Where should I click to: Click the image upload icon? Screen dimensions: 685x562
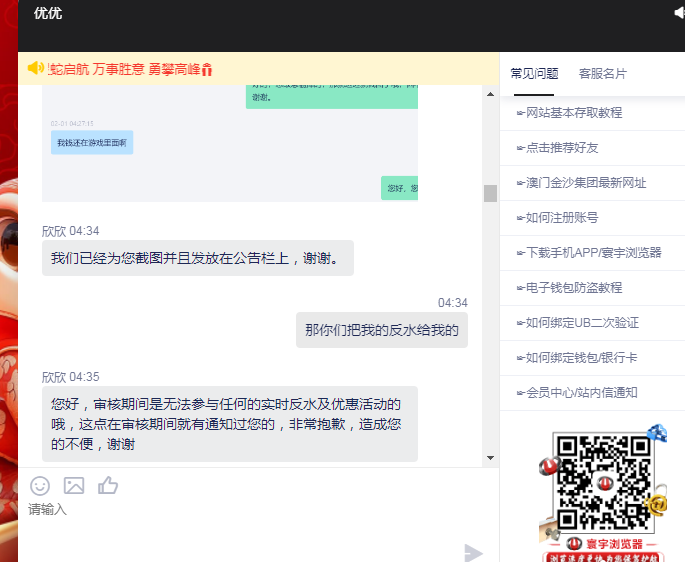pyautogui.click(x=74, y=485)
